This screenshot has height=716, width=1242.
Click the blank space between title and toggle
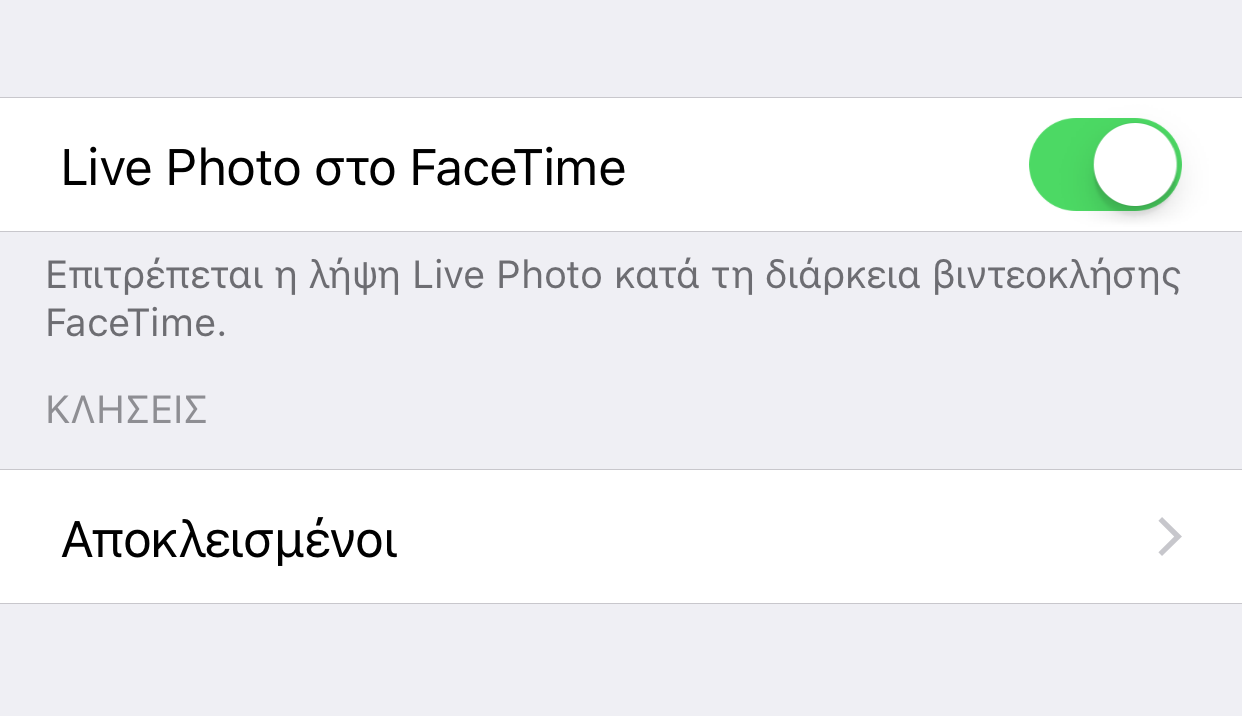tap(820, 166)
